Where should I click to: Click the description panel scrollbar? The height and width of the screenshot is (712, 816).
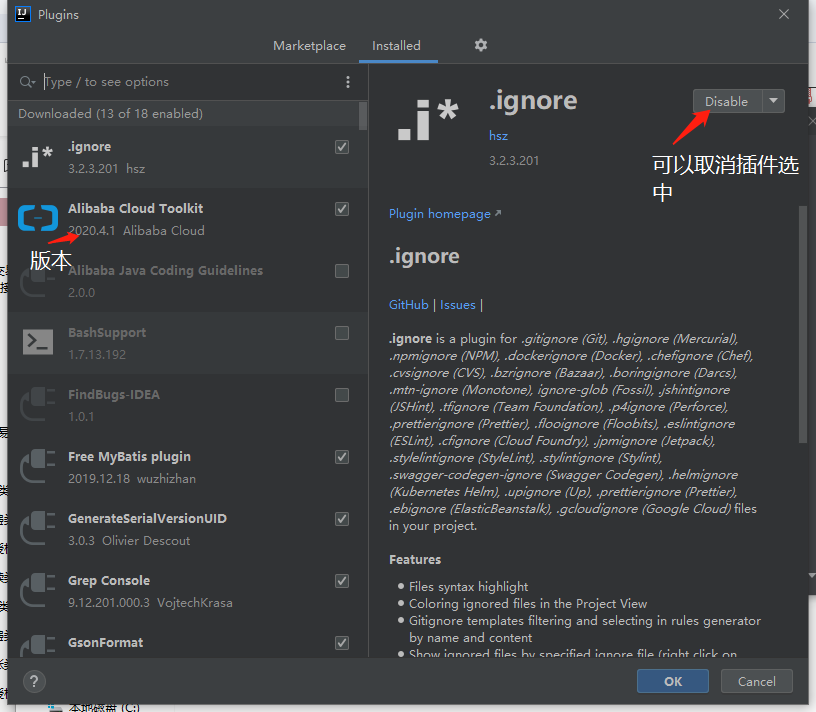click(x=803, y=324)
